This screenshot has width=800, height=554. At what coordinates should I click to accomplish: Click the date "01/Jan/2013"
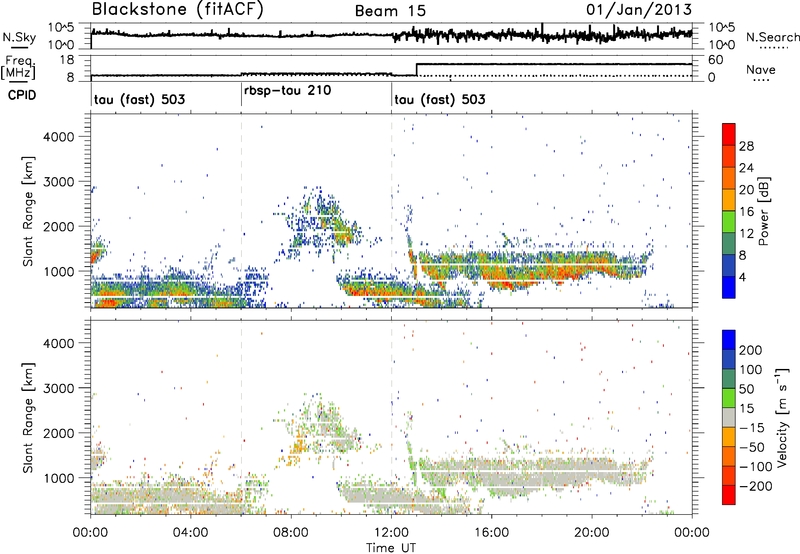639,10
